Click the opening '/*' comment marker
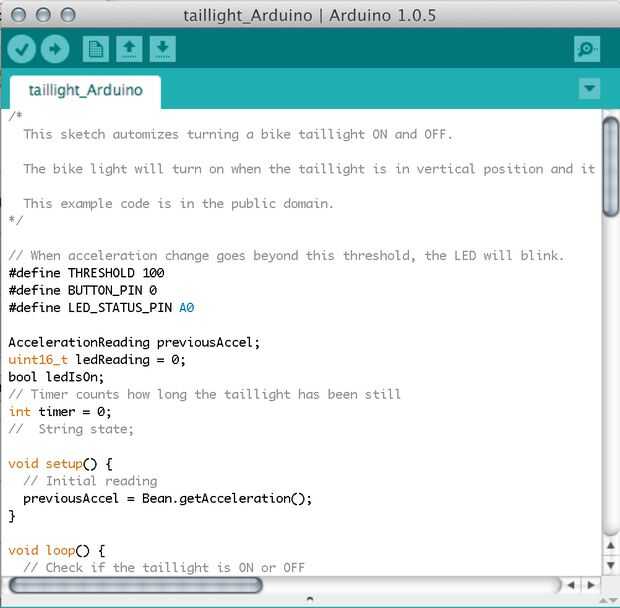The width and height of the screenshot is (620, 608). tap(16, 116)
